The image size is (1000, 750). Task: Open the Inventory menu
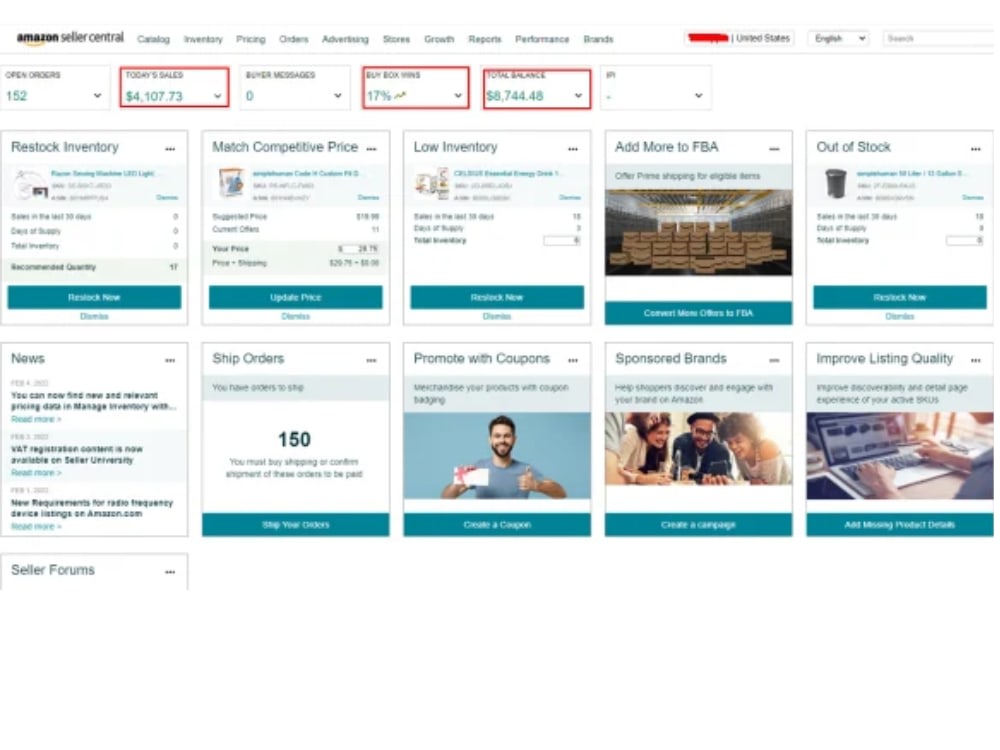203,39
